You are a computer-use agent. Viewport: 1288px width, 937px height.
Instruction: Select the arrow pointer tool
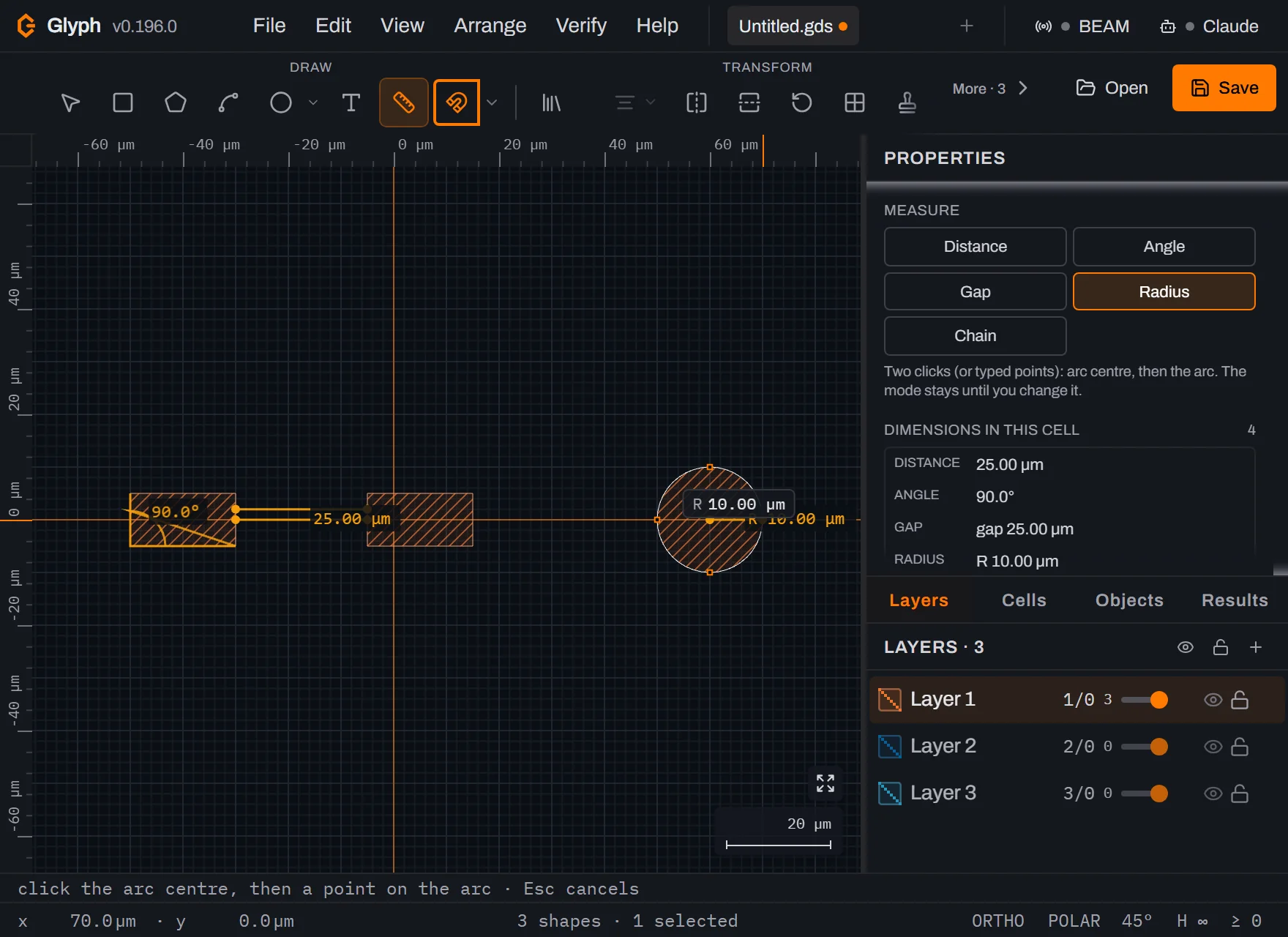click(70, 102)
